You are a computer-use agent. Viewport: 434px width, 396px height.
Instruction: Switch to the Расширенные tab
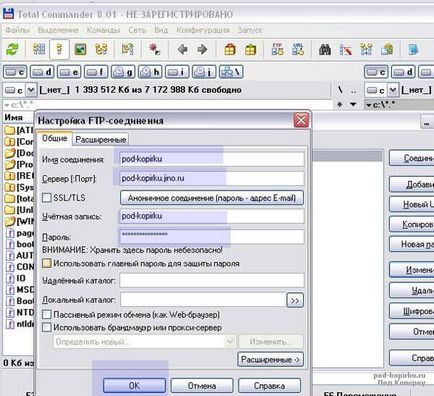(x=101, y=140)
